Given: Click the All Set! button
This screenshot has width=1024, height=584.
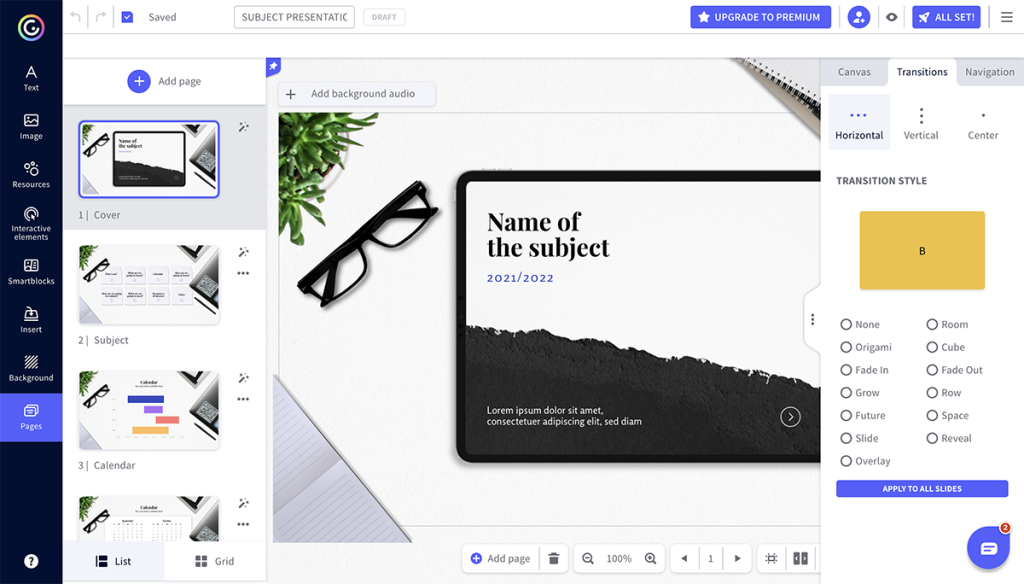Looking at the screenshot, I should (946, 17).
